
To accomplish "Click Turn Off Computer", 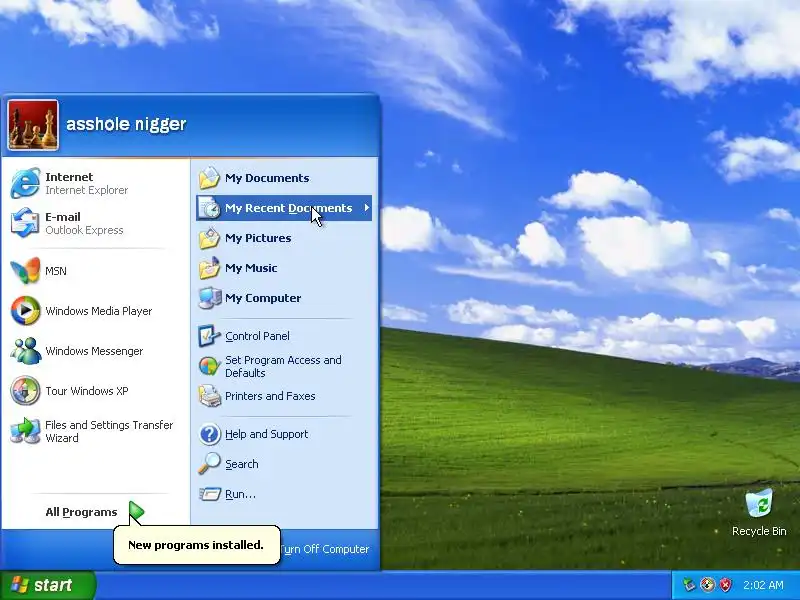I will tap(324, 549).
